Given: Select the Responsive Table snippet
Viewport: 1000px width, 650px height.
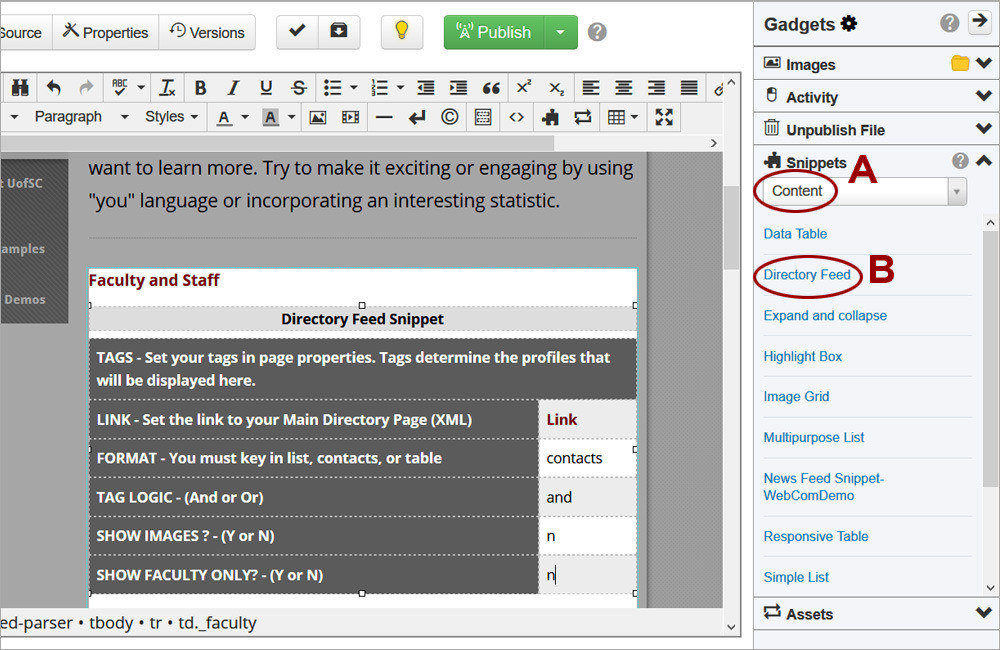Looking at the screenshot, I should (x=816, y=537).
